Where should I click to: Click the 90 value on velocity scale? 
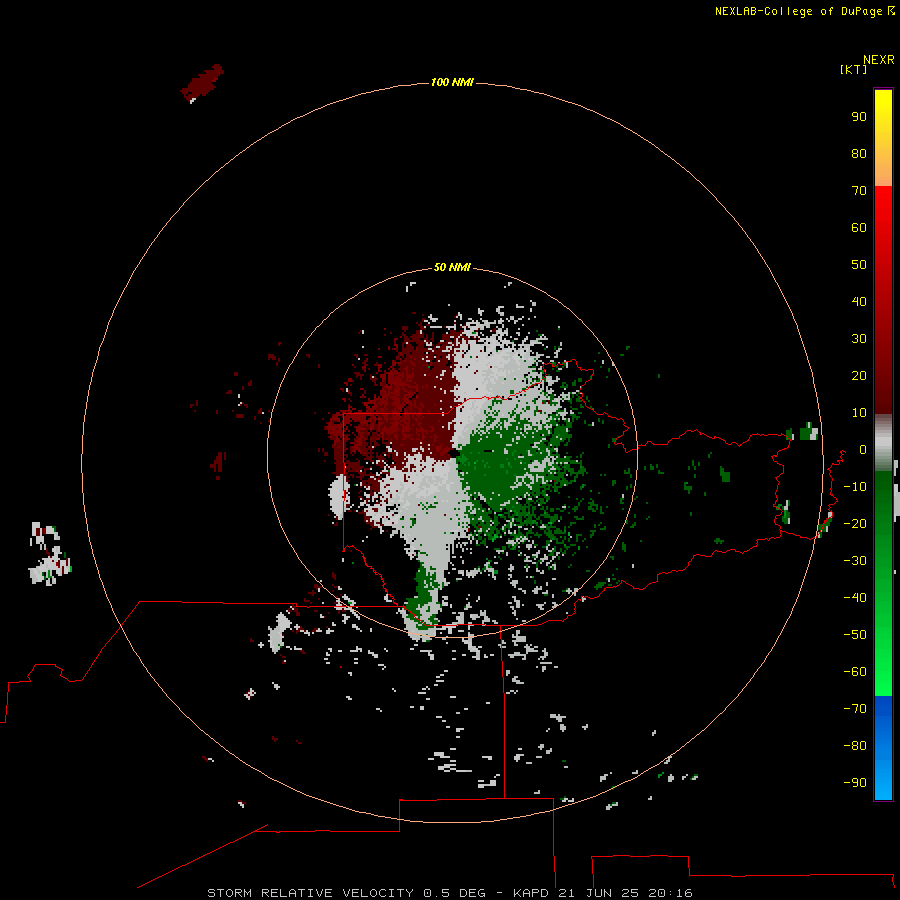pos(859,117)
